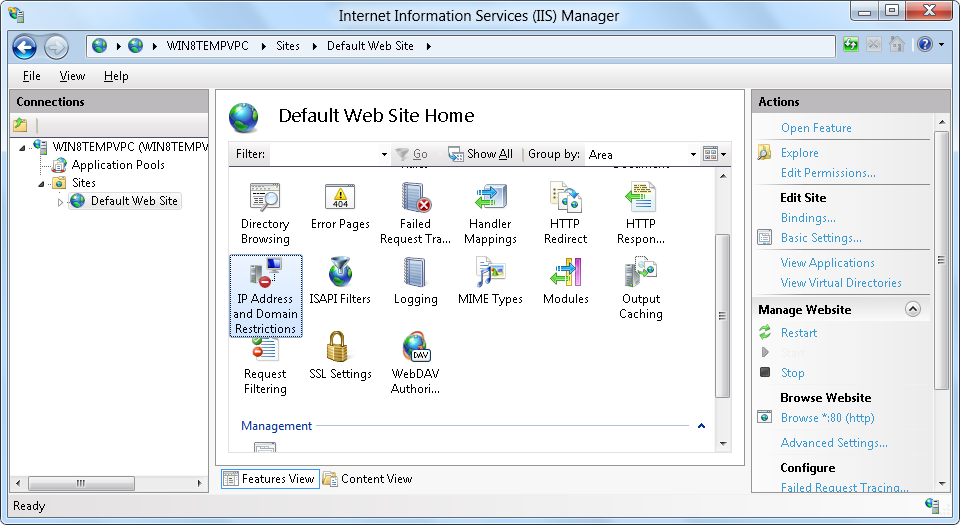Switch to Content View tab

coord(367,478)
